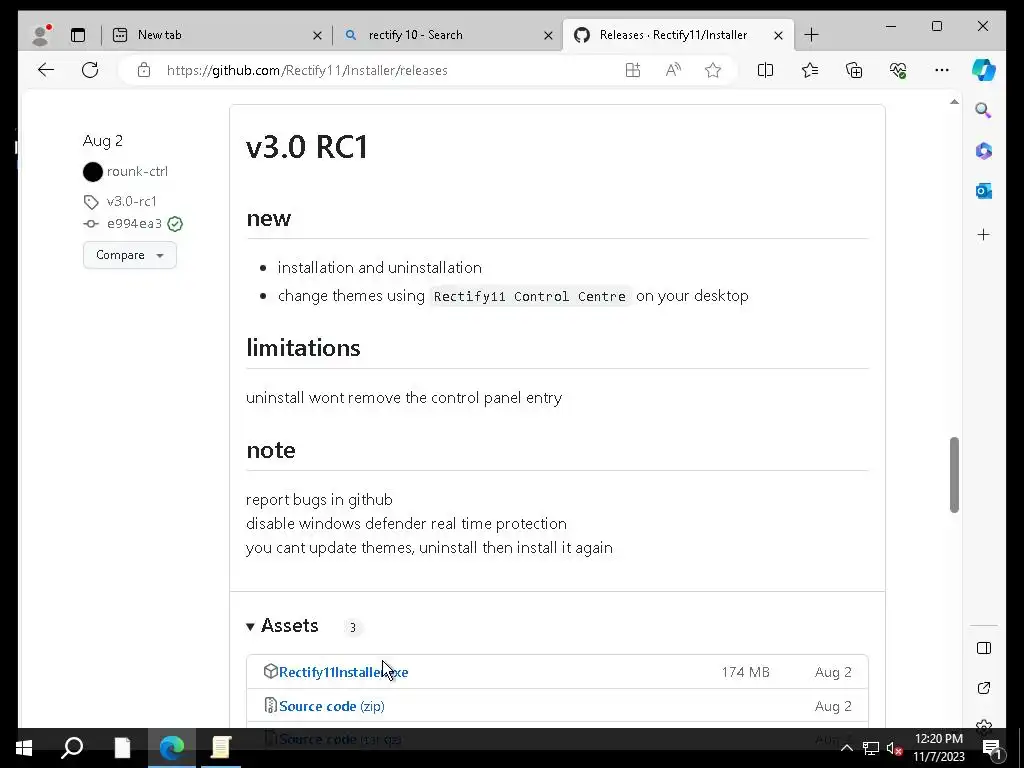Screen dimensions: 1024x768
Task: Add this page to favorites
Action: tap(713, 70)
